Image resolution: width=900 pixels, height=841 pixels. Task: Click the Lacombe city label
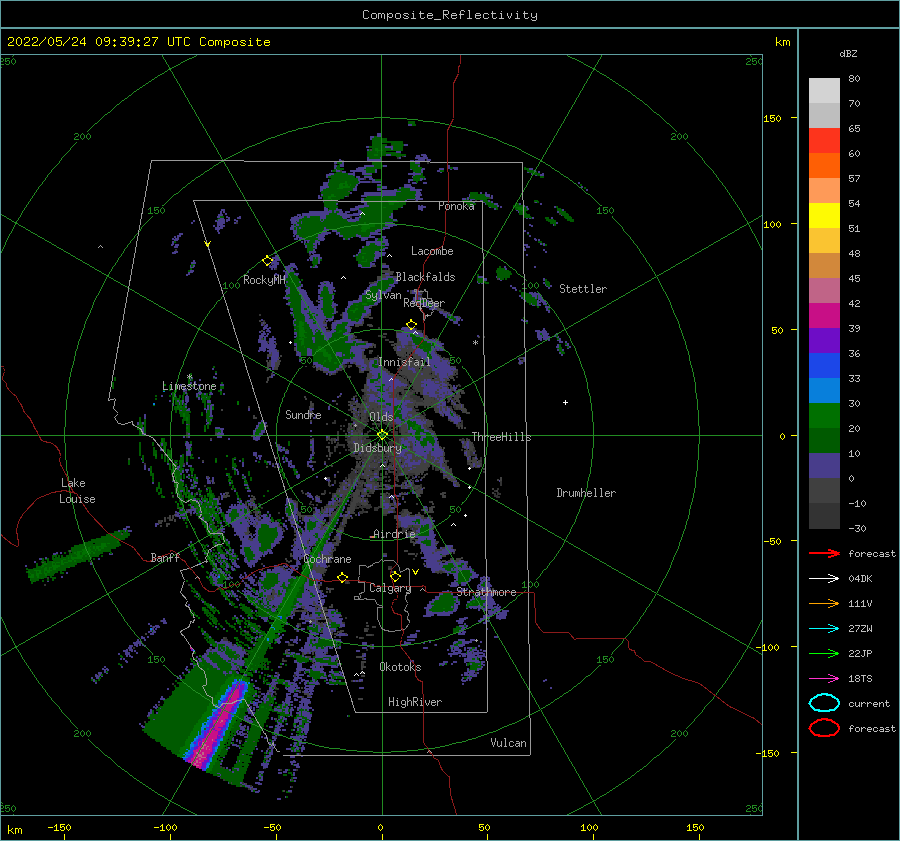432,251
